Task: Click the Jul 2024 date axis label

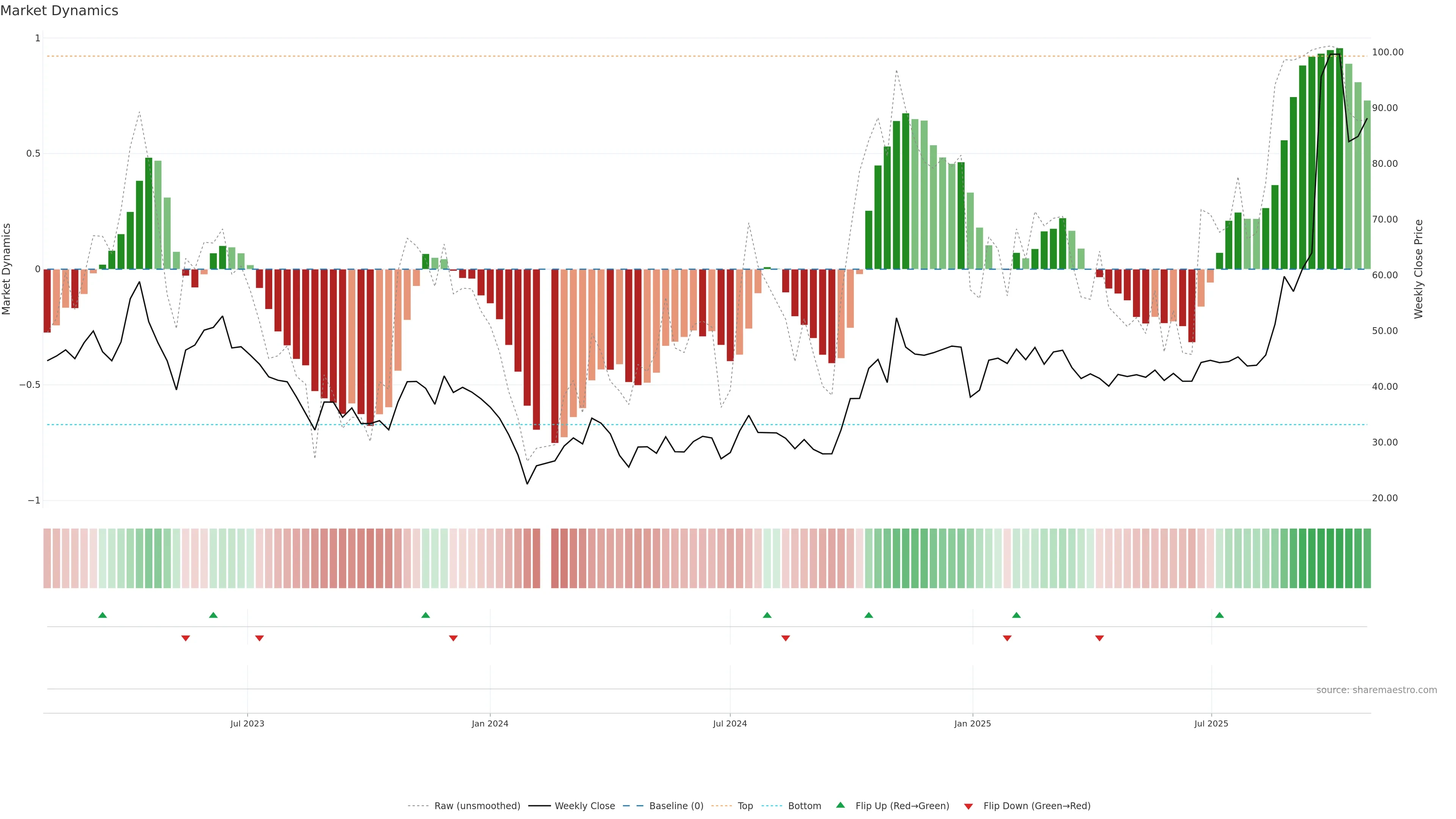Action: 730,723
